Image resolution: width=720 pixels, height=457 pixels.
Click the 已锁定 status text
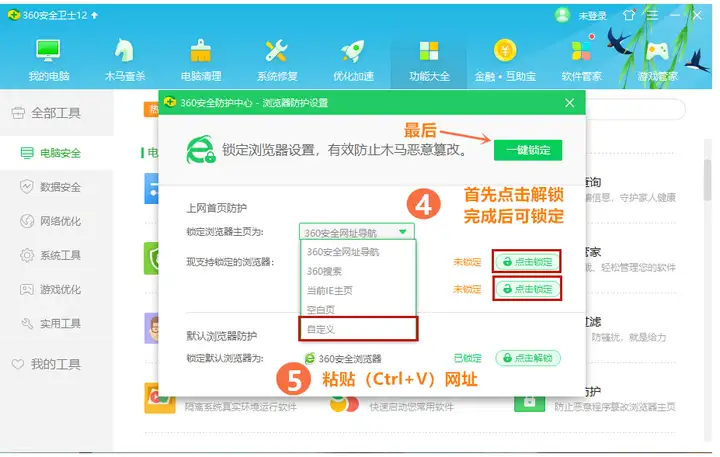tap(467, 358)
